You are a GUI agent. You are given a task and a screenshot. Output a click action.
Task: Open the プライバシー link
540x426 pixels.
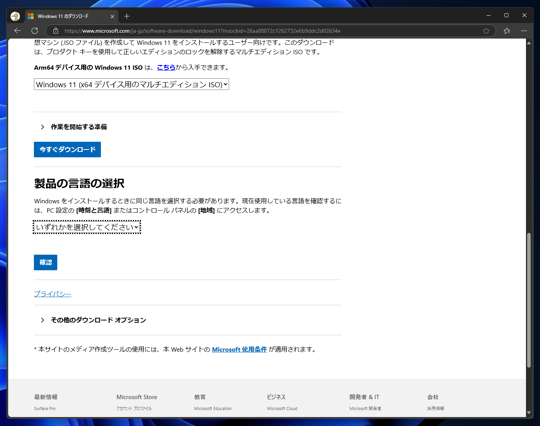point(53,294)
